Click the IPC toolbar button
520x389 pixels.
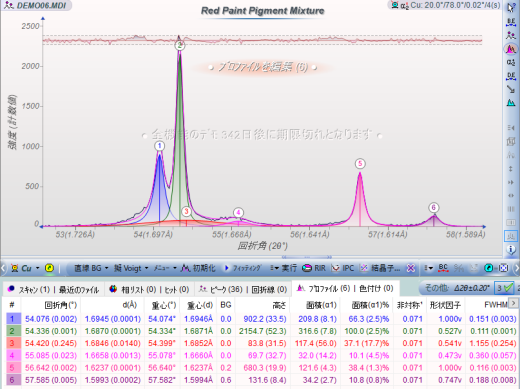coord(343,268)
